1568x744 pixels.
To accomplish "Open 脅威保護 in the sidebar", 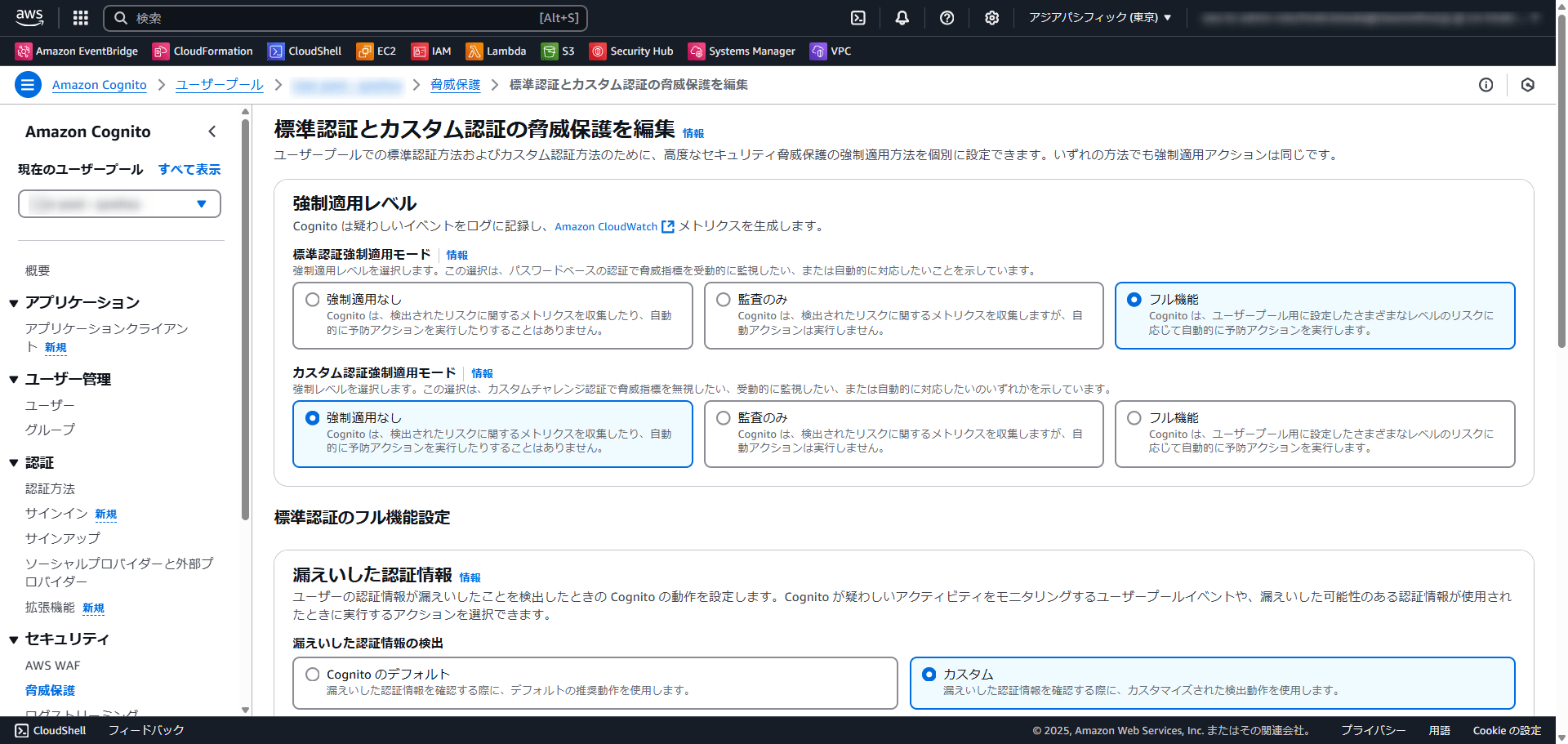I will click(50, 690).
